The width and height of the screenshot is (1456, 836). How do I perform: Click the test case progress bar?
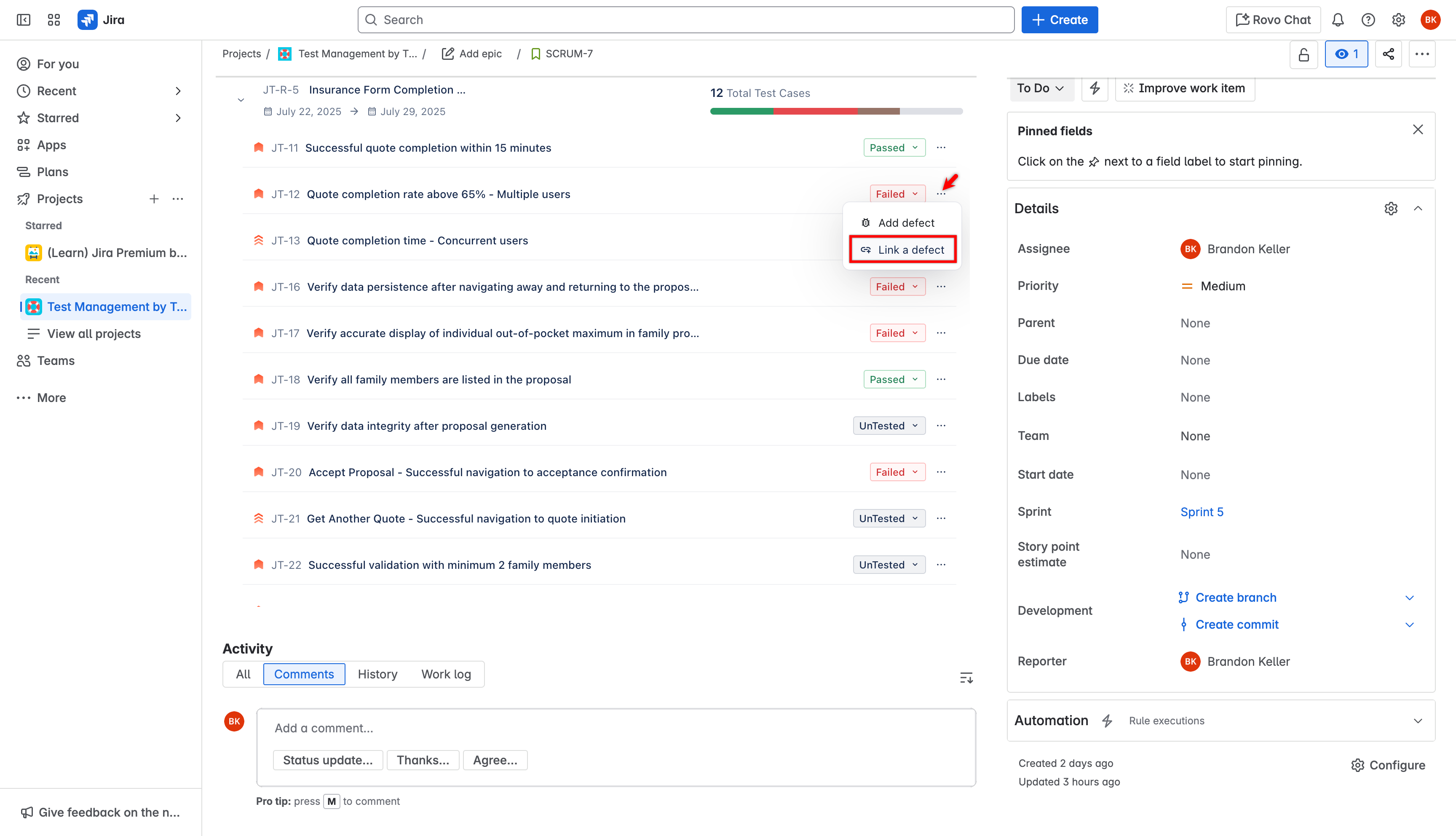tap(835, 111)
